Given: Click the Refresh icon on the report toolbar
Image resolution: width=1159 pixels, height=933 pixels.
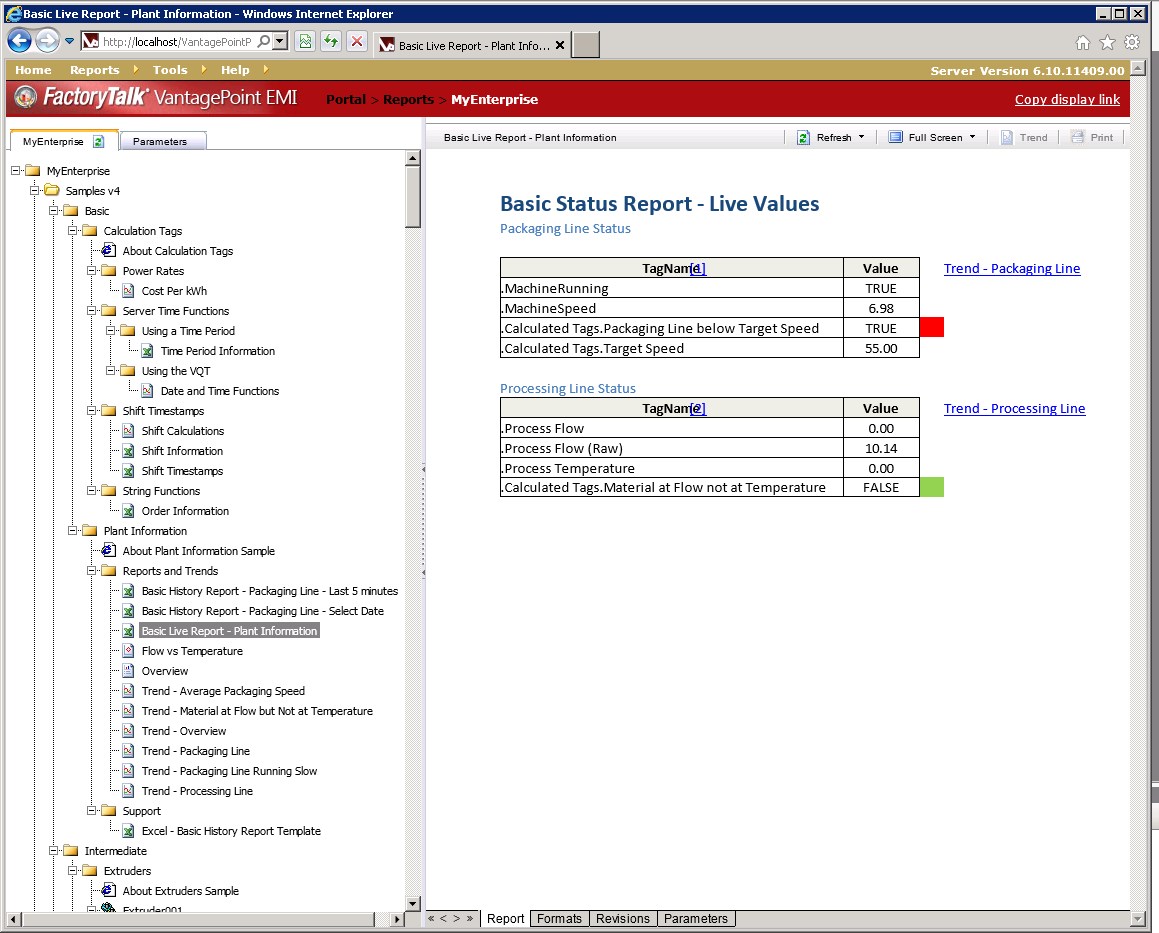Looking at the screenshot, I should point(804,137).
